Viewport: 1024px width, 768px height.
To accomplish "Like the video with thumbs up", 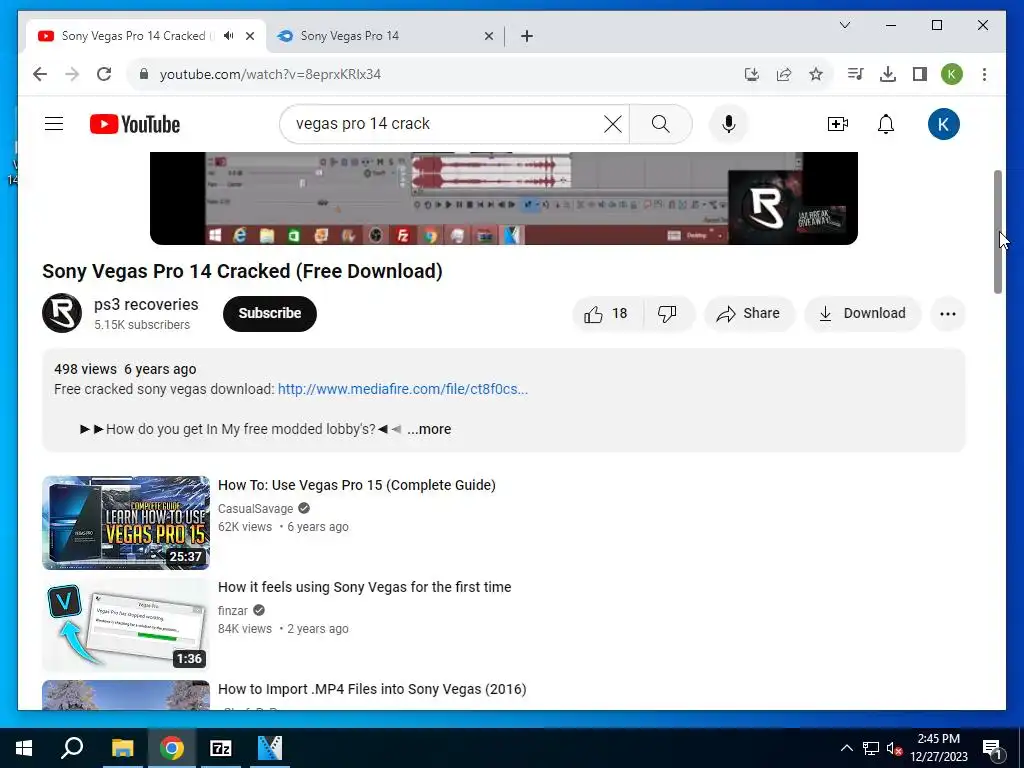I will 607,313.
